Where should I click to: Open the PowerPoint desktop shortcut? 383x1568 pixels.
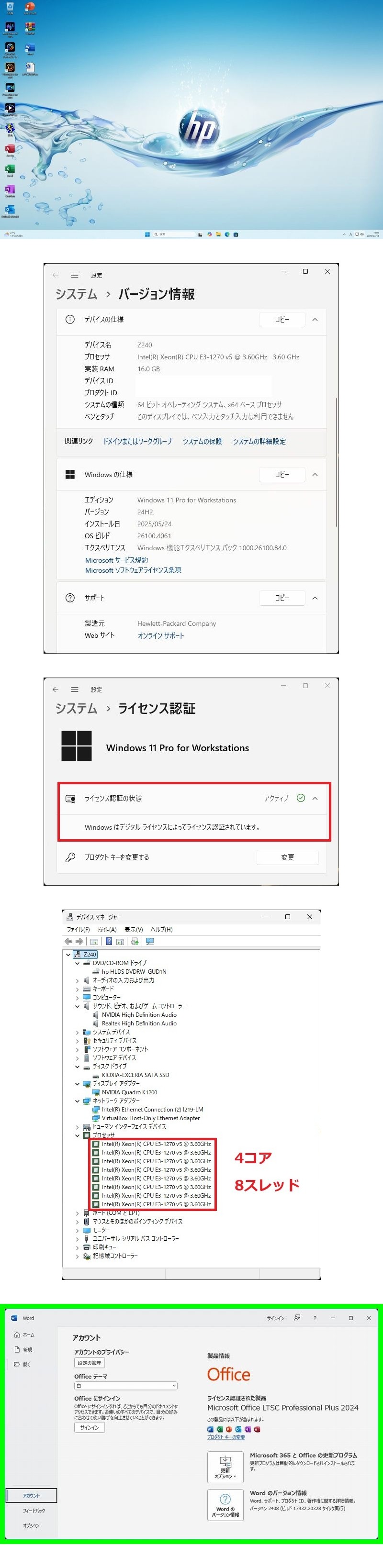31,8
